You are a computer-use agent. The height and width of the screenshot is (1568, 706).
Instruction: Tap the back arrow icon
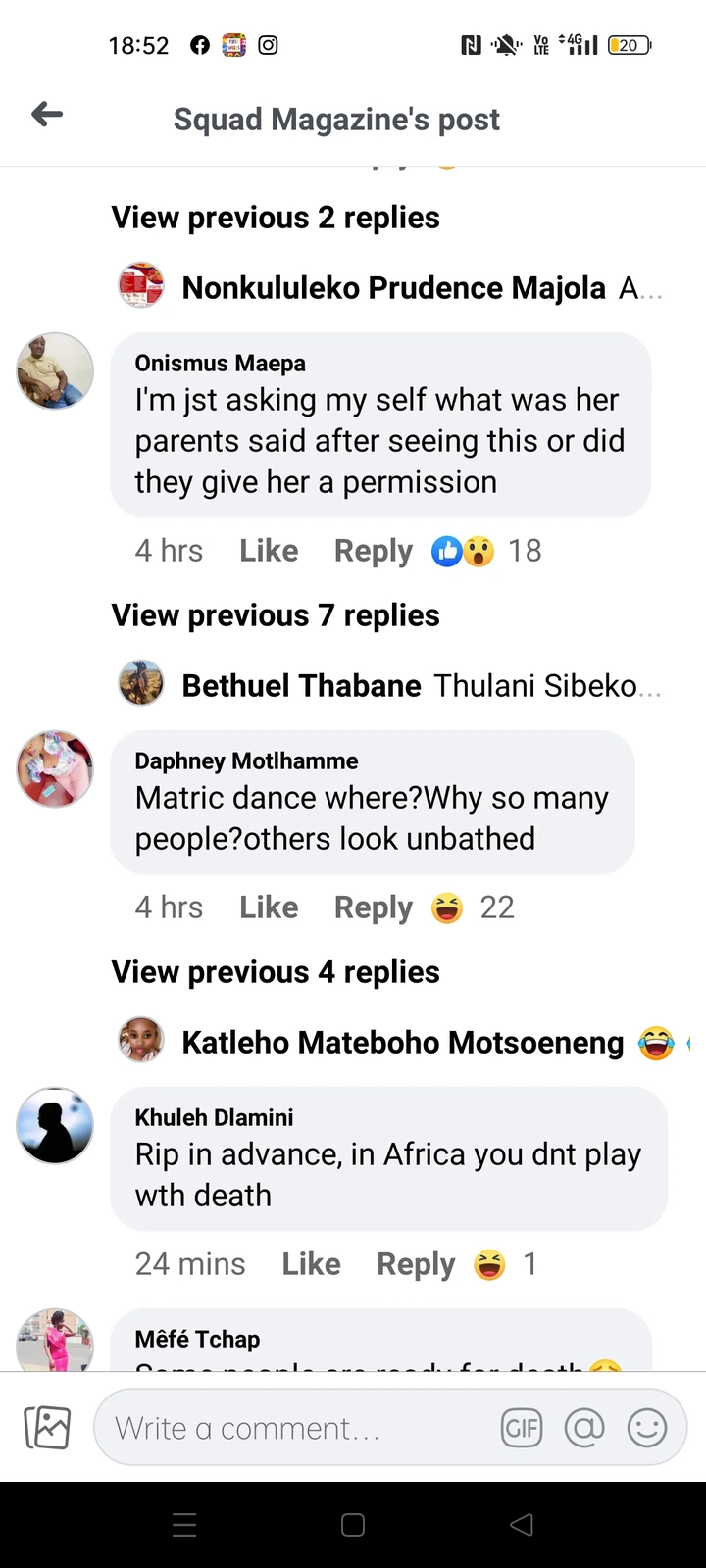tap(47, 115)
